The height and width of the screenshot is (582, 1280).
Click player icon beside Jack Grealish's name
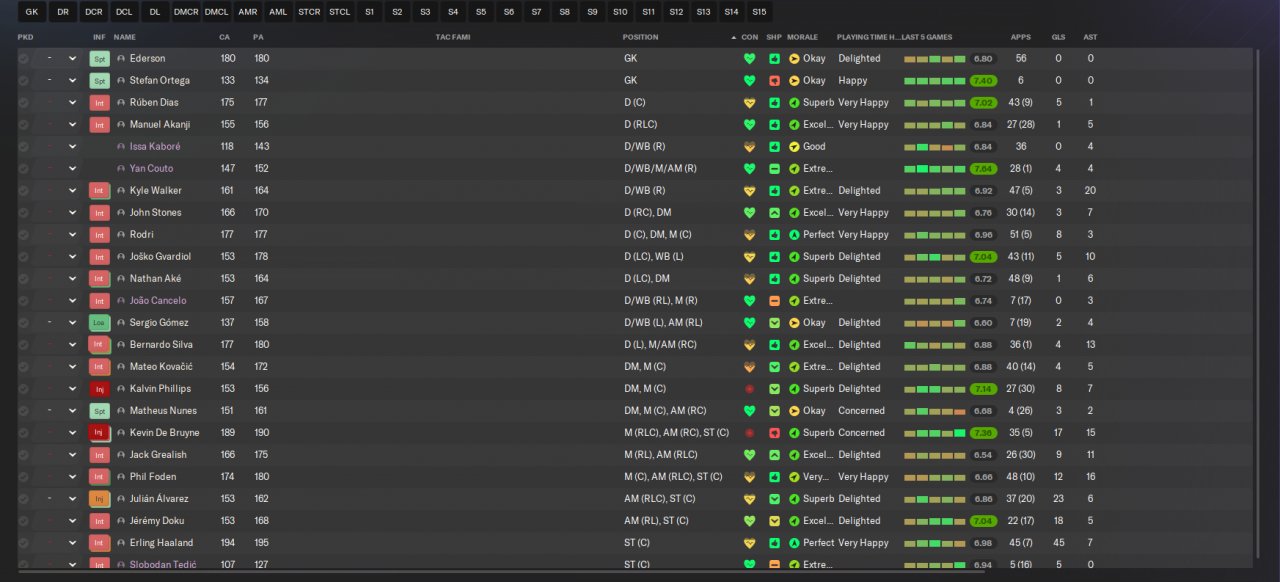coord(121,454)
